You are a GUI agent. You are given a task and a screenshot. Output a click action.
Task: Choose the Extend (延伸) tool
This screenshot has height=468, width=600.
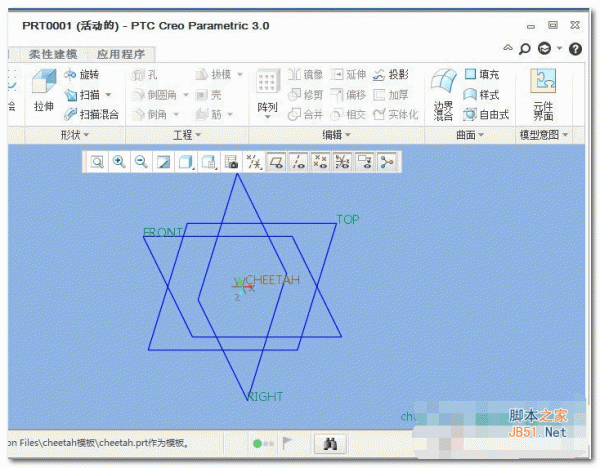click(x=348, y=74)
